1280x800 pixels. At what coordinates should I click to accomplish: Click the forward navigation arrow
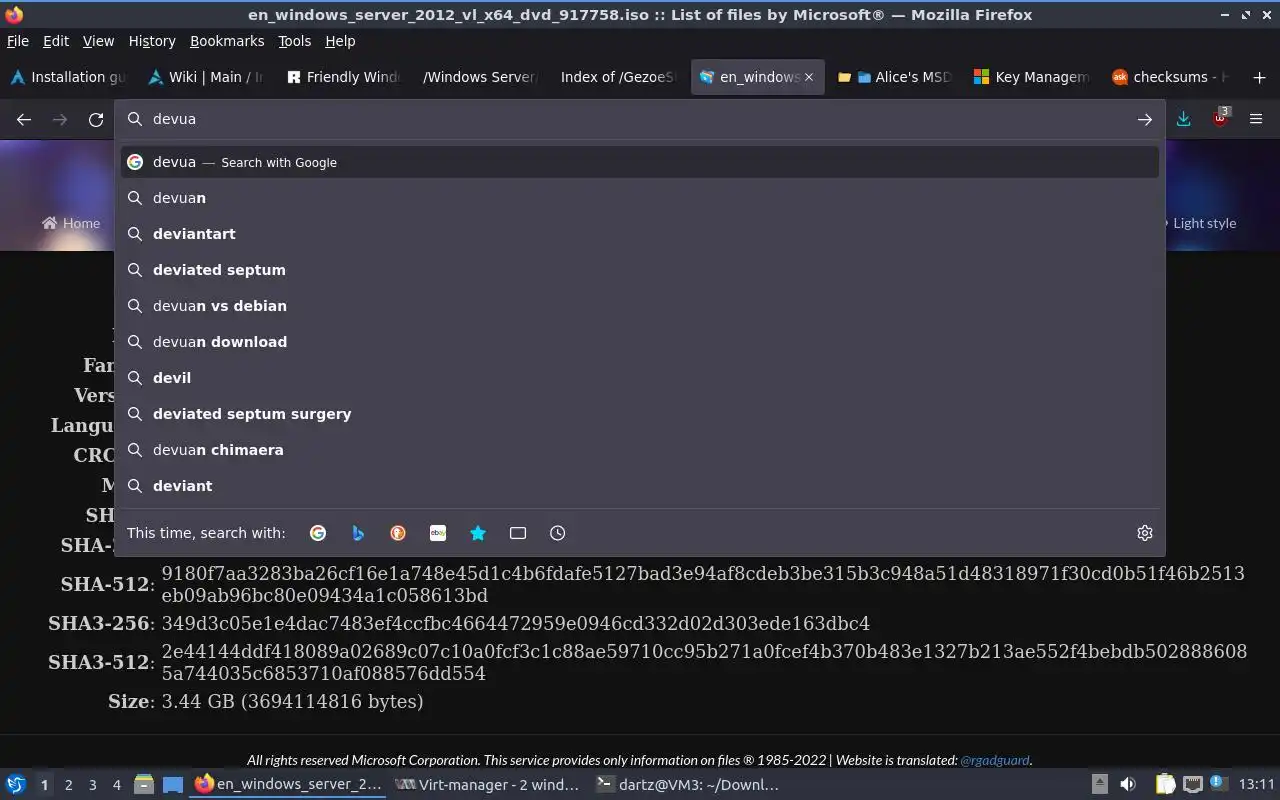coord(60,119)
